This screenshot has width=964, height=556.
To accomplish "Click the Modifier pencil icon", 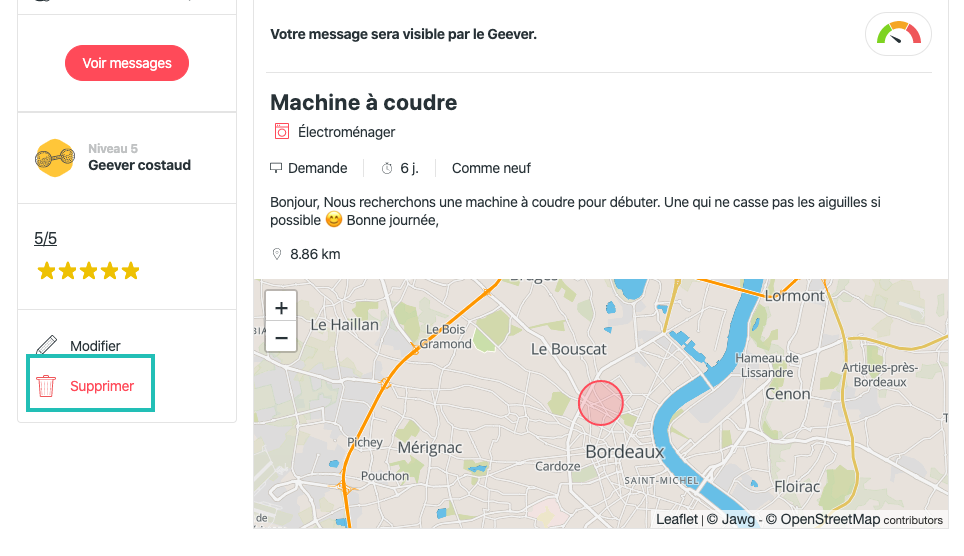I will [47, 345].
